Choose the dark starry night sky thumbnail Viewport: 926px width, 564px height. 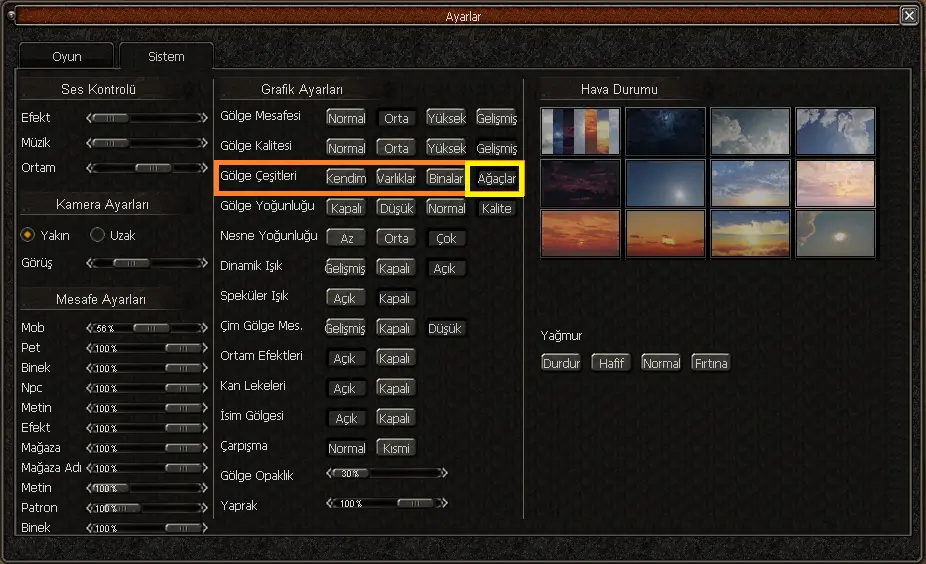point(665,132)
